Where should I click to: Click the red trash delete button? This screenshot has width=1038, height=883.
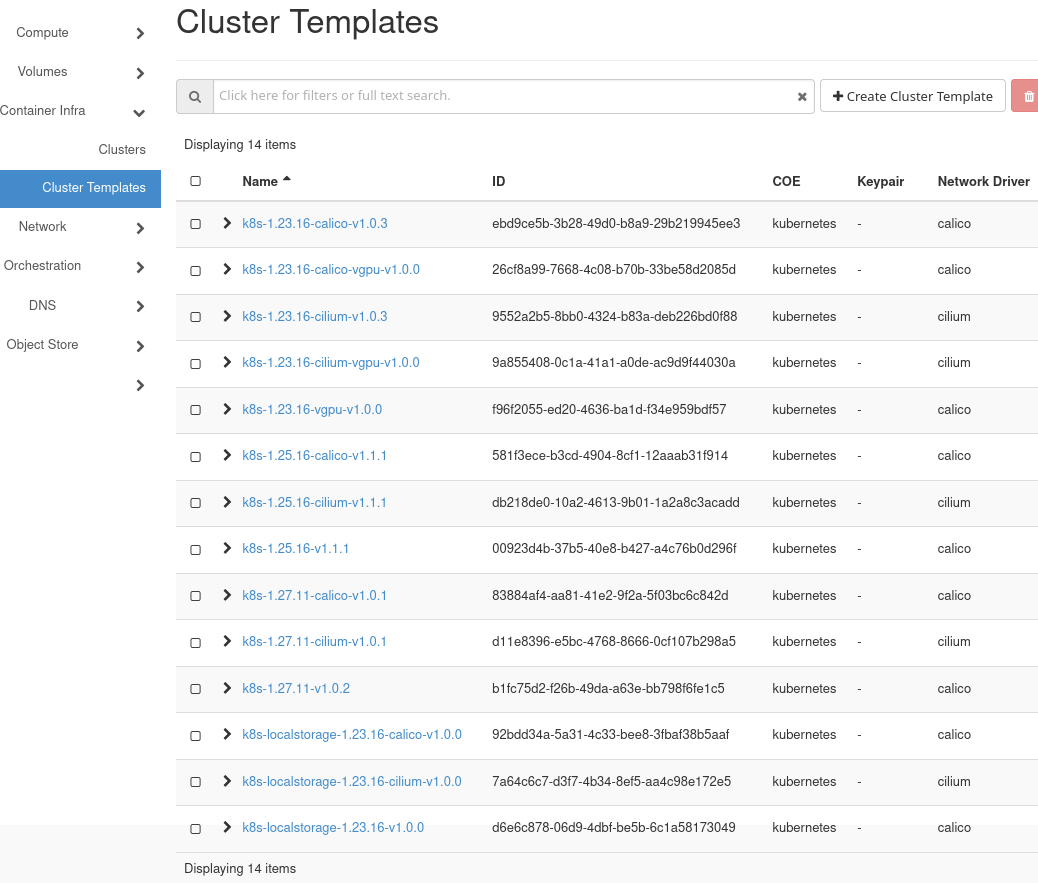tap(1027, 97)
